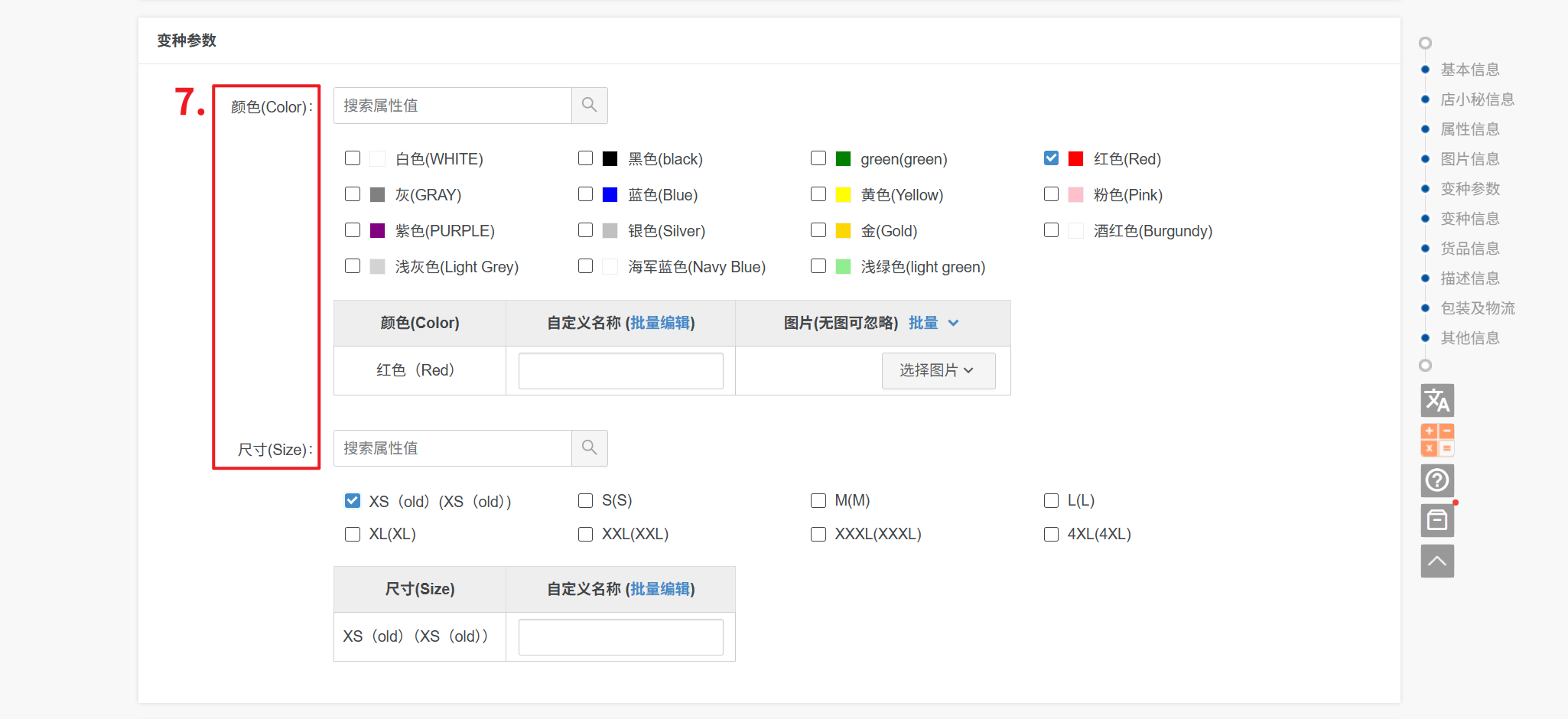
Task: Open the 选择图片 dropdown
Action: tap(938, 371)
